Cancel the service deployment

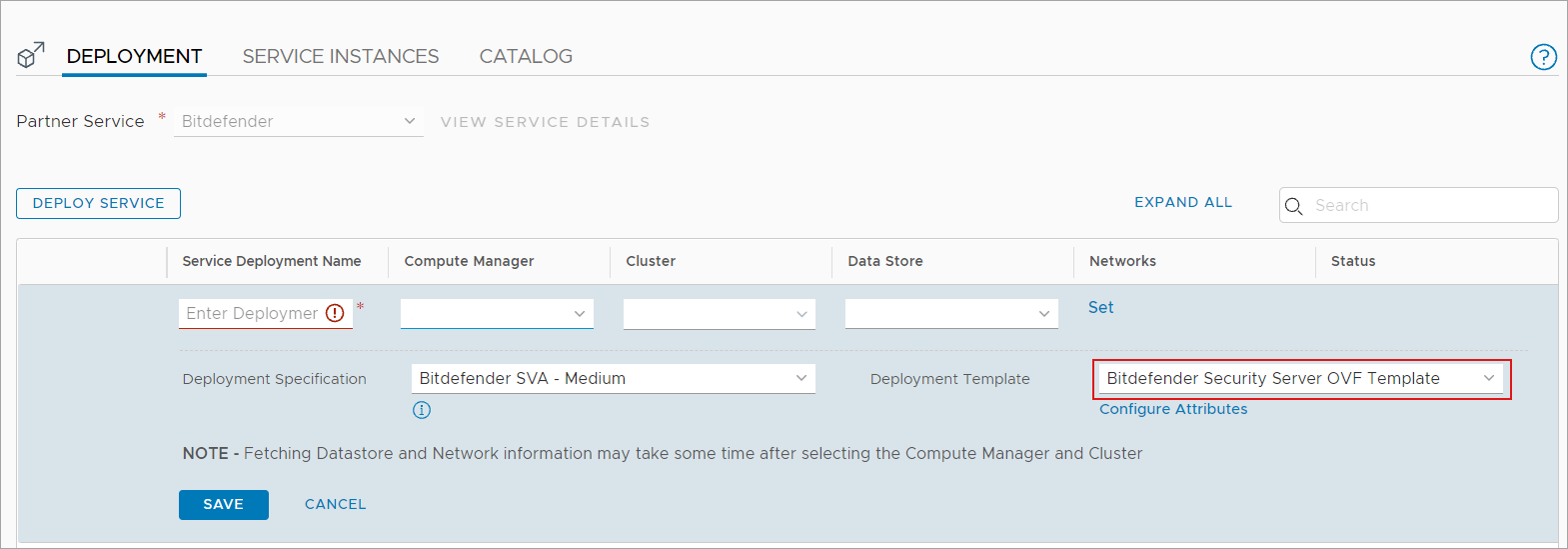(335, 504)
